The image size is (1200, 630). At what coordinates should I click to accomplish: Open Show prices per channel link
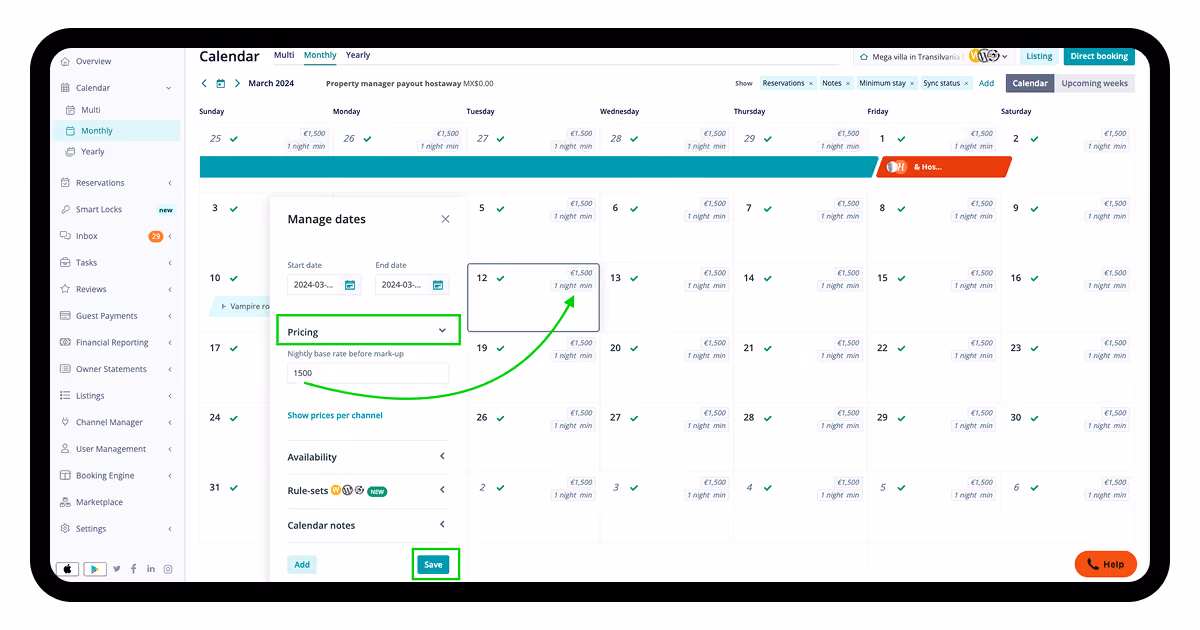(x=335, y=415)
